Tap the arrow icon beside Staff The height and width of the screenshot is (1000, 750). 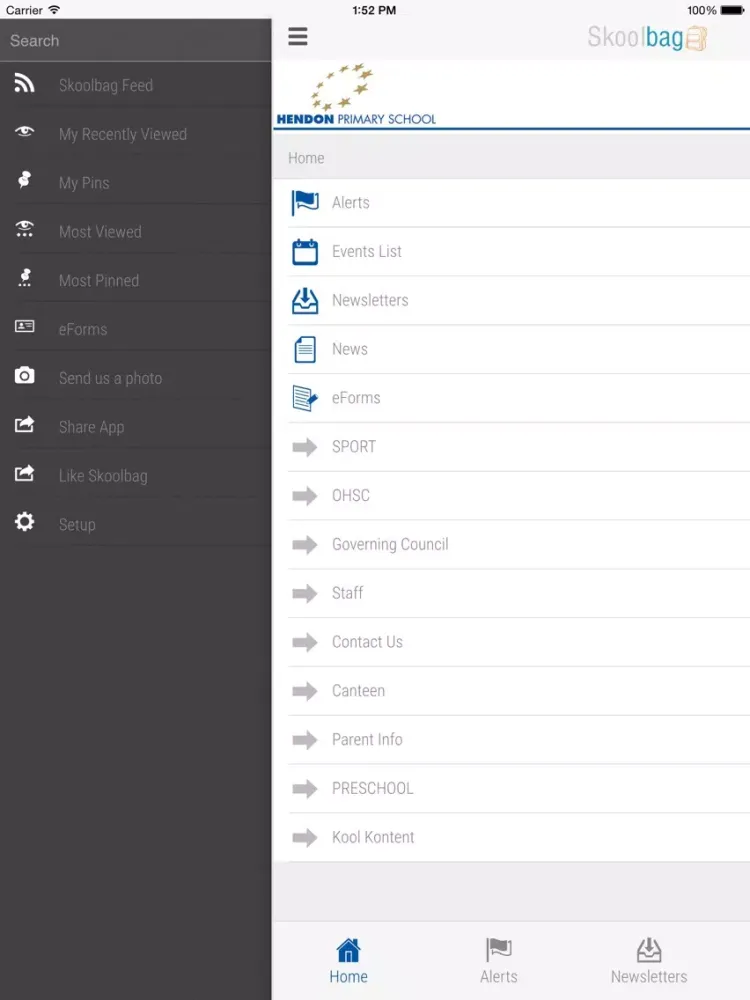[305, 594]
